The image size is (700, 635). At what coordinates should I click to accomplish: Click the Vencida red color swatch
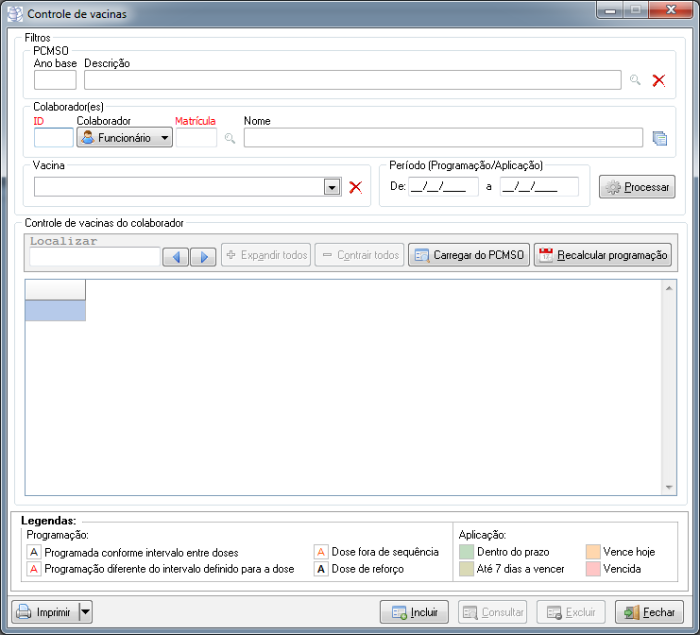[x=593, y=569]
